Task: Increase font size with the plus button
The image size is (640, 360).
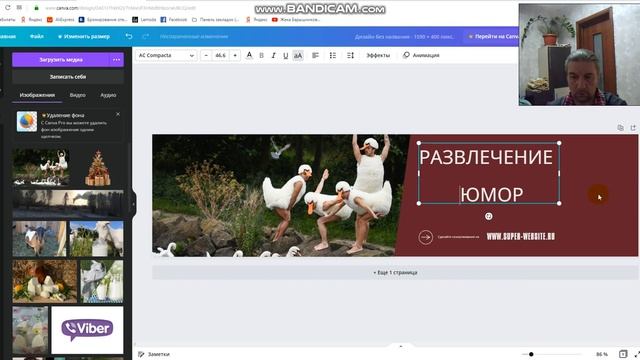Action: (235, 55)
